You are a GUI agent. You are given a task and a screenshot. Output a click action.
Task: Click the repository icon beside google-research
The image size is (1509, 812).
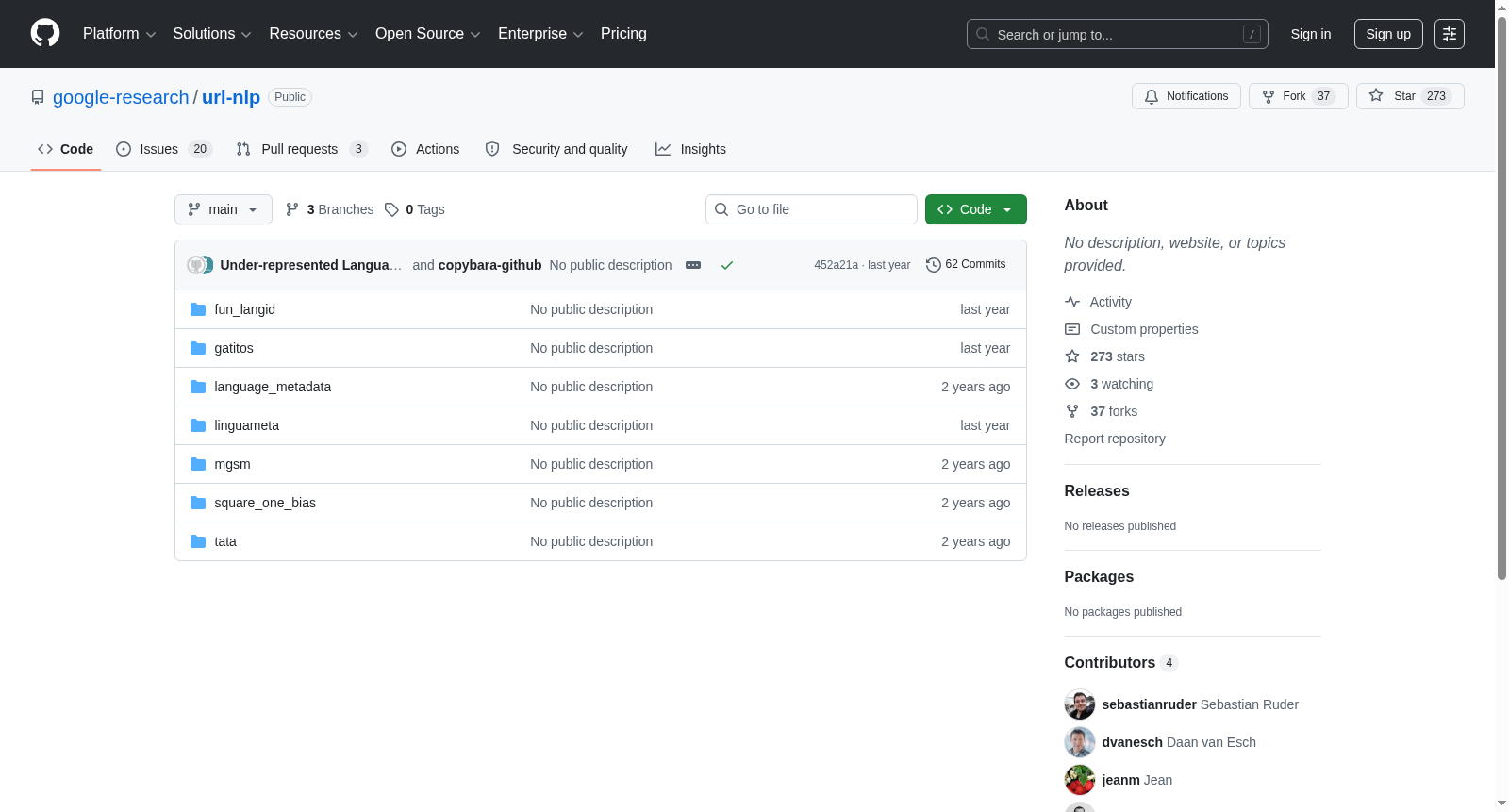point(38,97)
